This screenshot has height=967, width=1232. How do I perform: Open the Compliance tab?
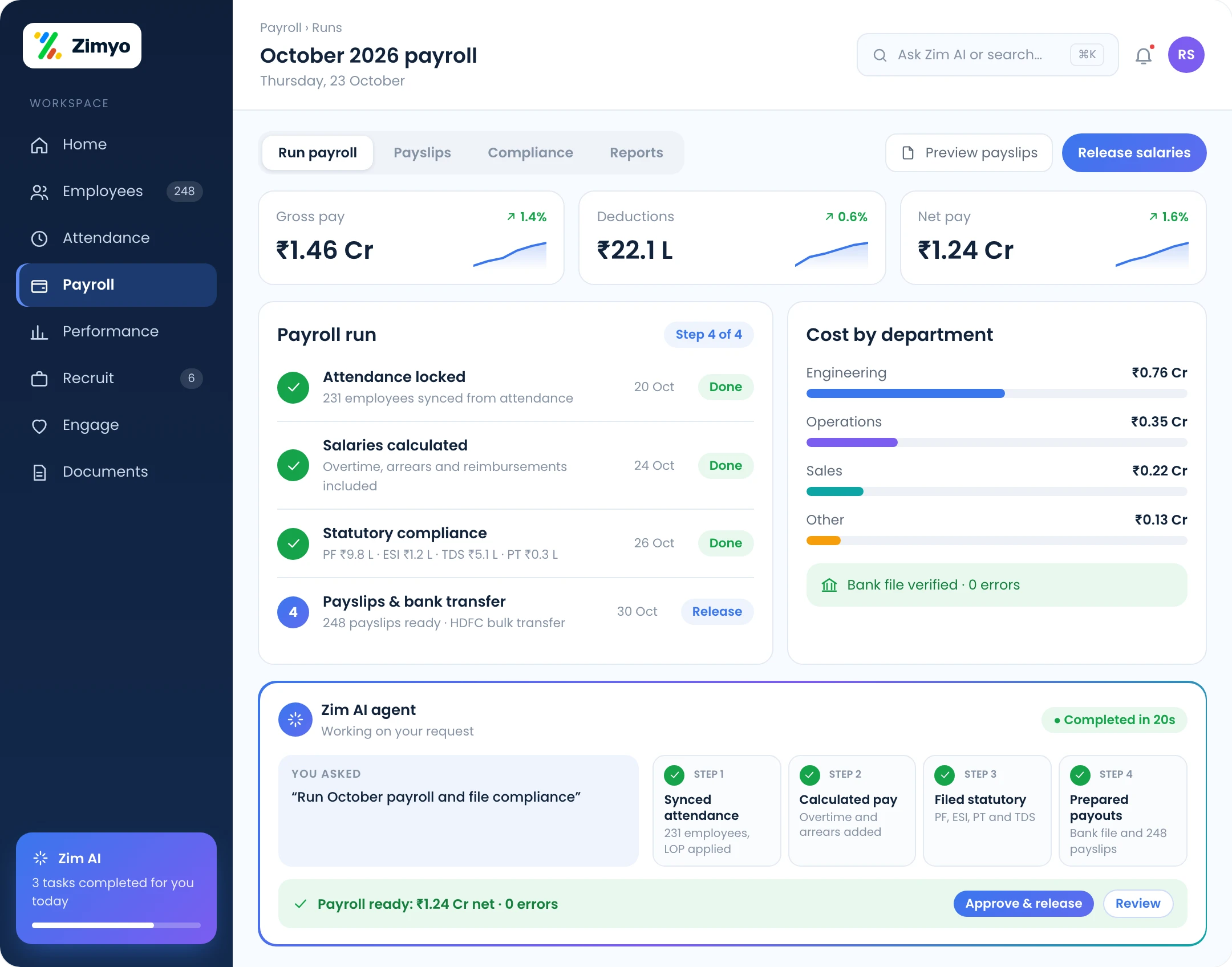(530, 153)
